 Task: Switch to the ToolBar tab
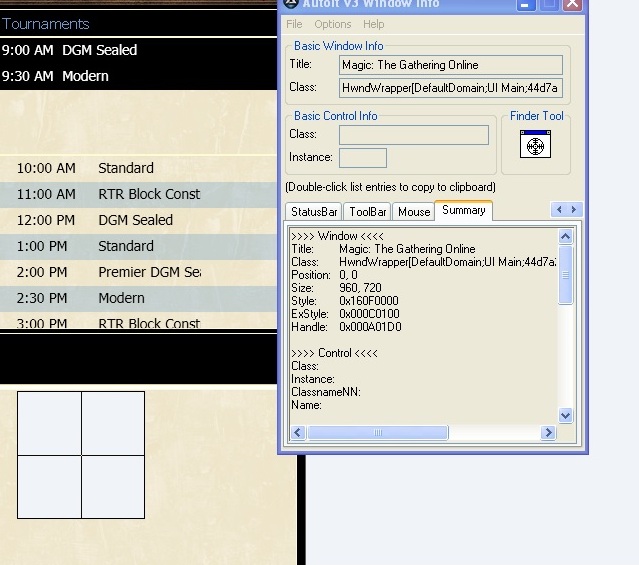pos(368,212)
